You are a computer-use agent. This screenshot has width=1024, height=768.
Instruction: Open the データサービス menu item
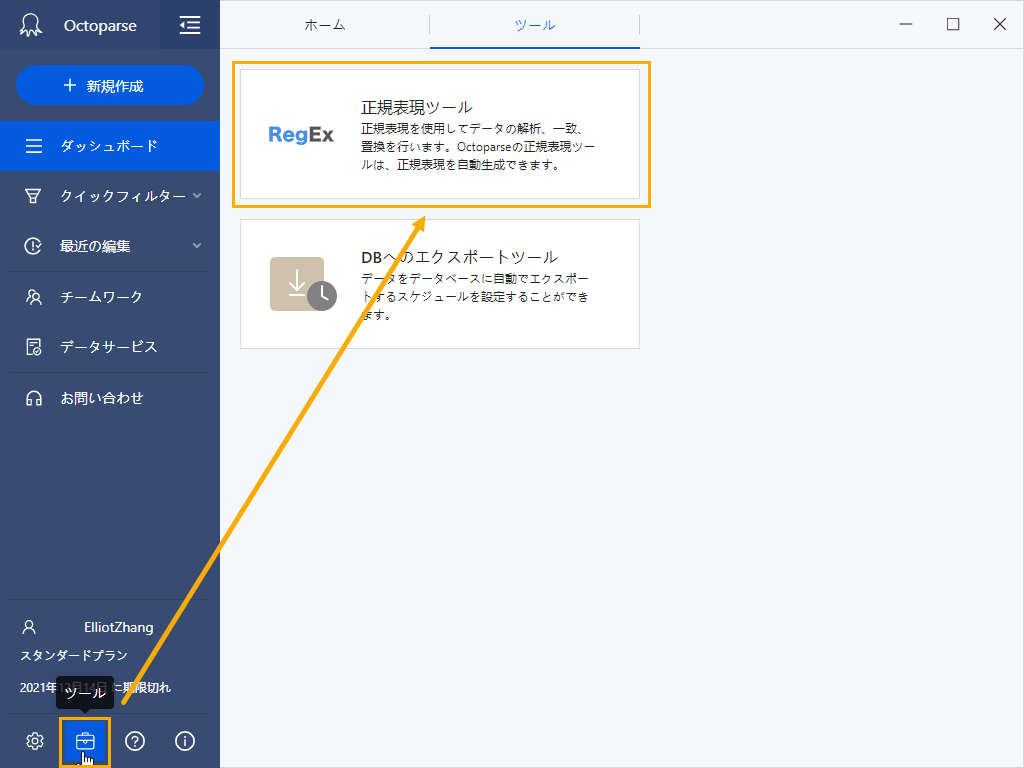tap(110, 347)
